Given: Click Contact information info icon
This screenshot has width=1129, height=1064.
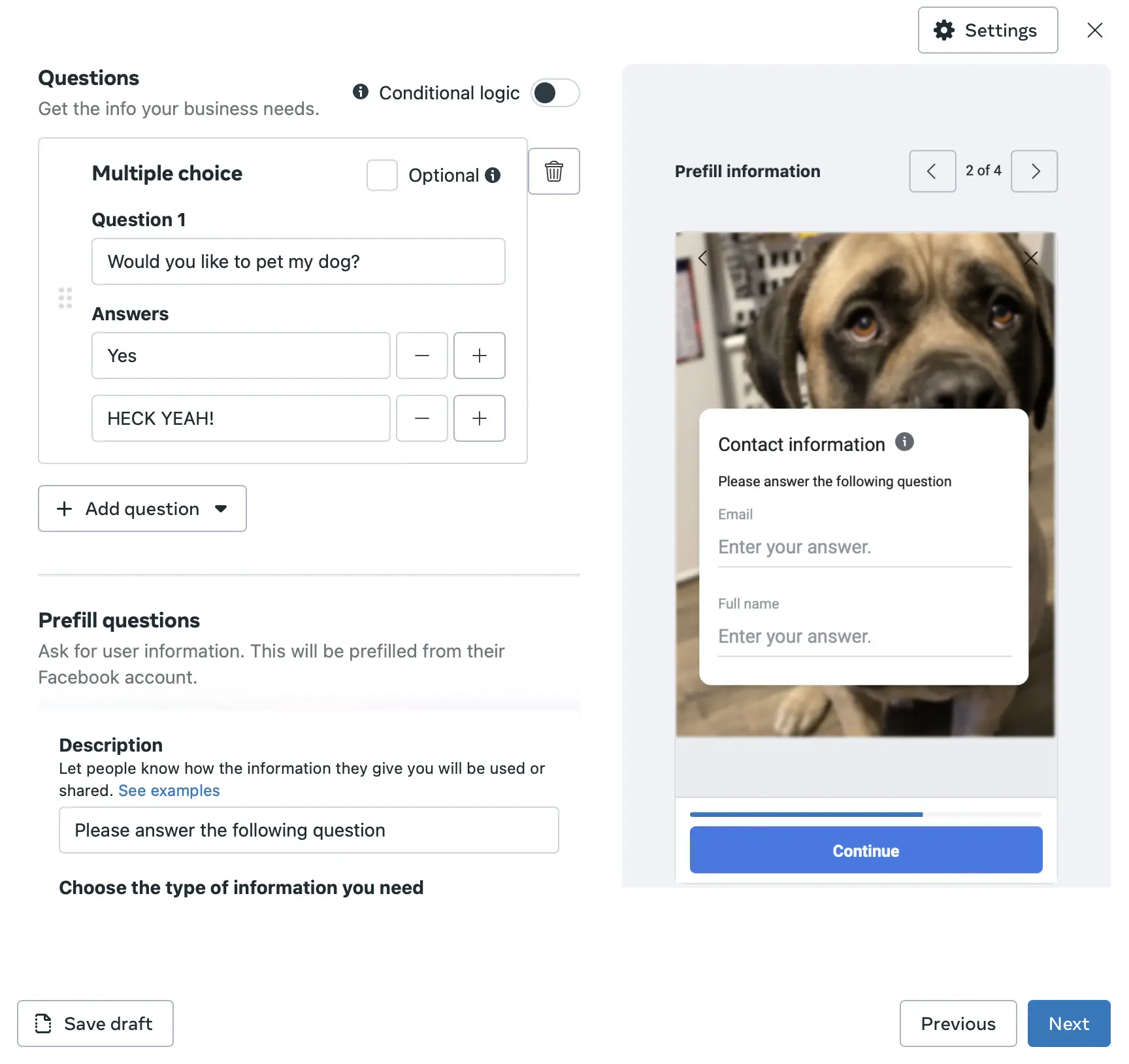Looking at the screenshot, I should [x=904, y=442].
